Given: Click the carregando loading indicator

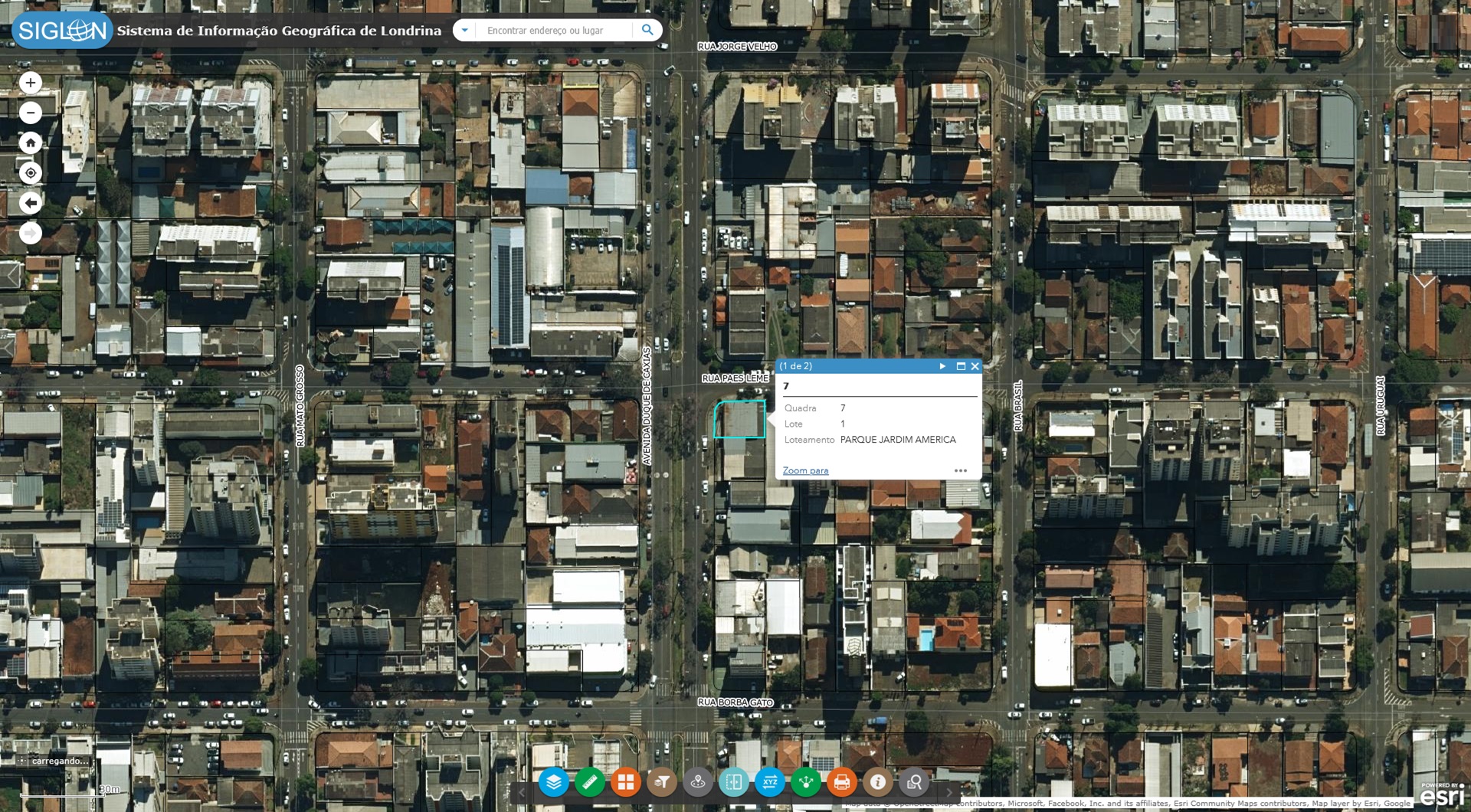Looking at the screenshot, I should [x=60, y=761].
